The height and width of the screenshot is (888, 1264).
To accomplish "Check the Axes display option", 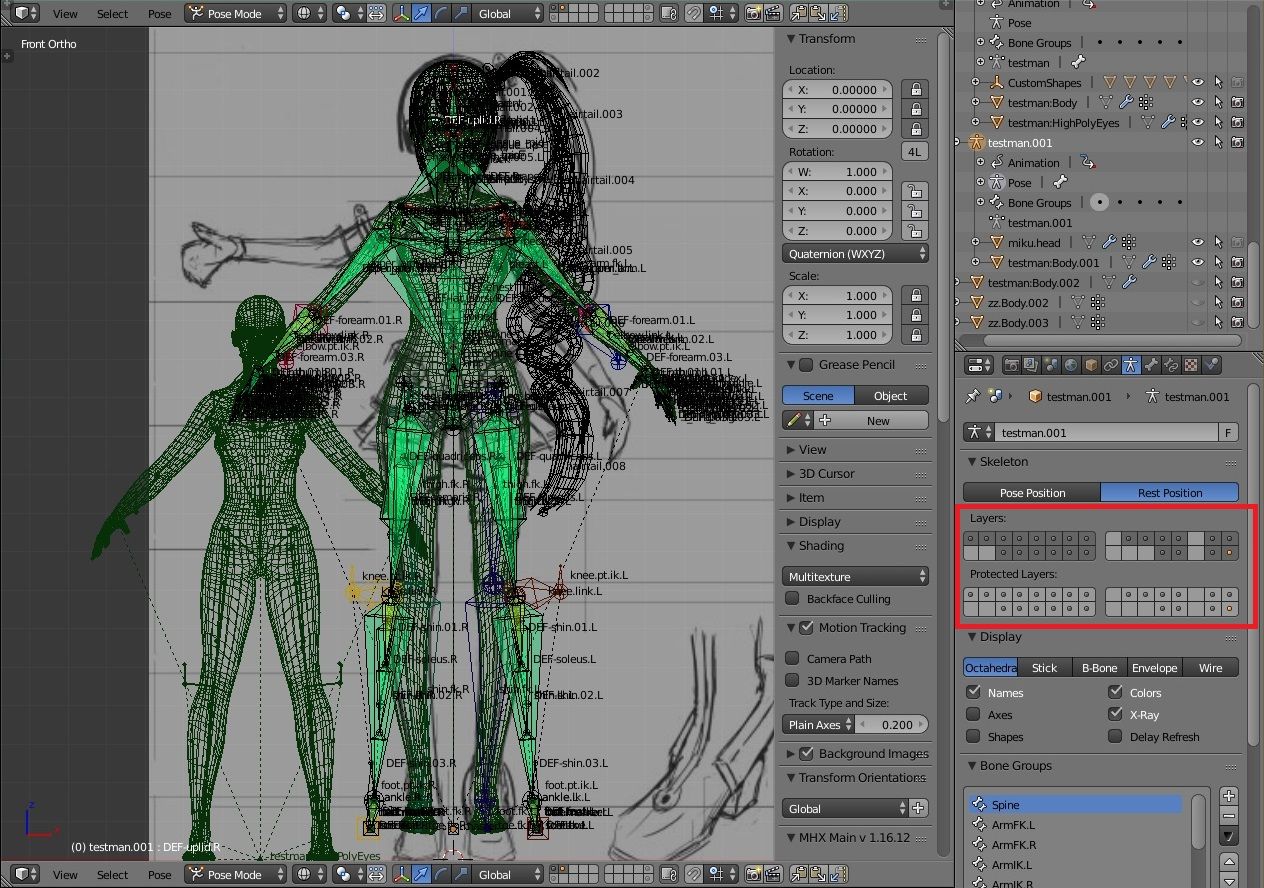I will 975,714.
